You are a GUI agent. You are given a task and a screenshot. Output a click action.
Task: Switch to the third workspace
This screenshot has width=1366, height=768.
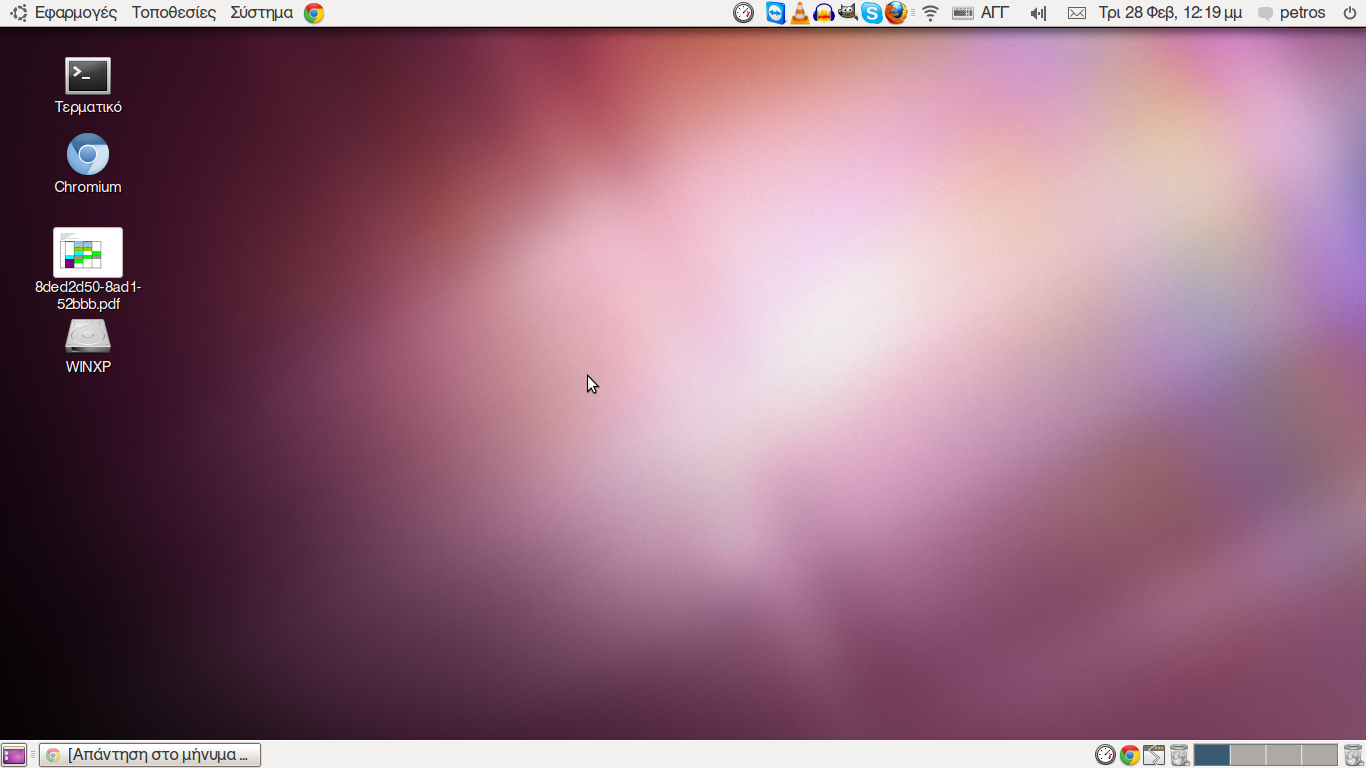click(x=1284, y=755)
